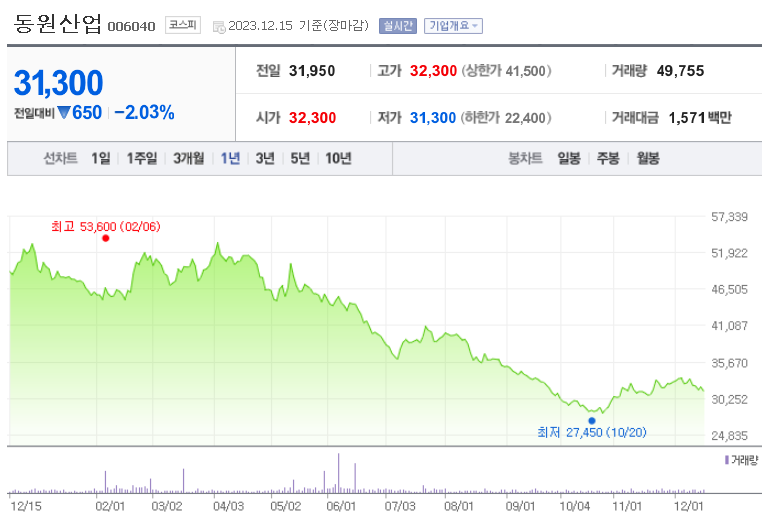Viewport: 762px width, 520px height.
Task: Open the 주봉 weekly candle chart
Action: (608, 158)
